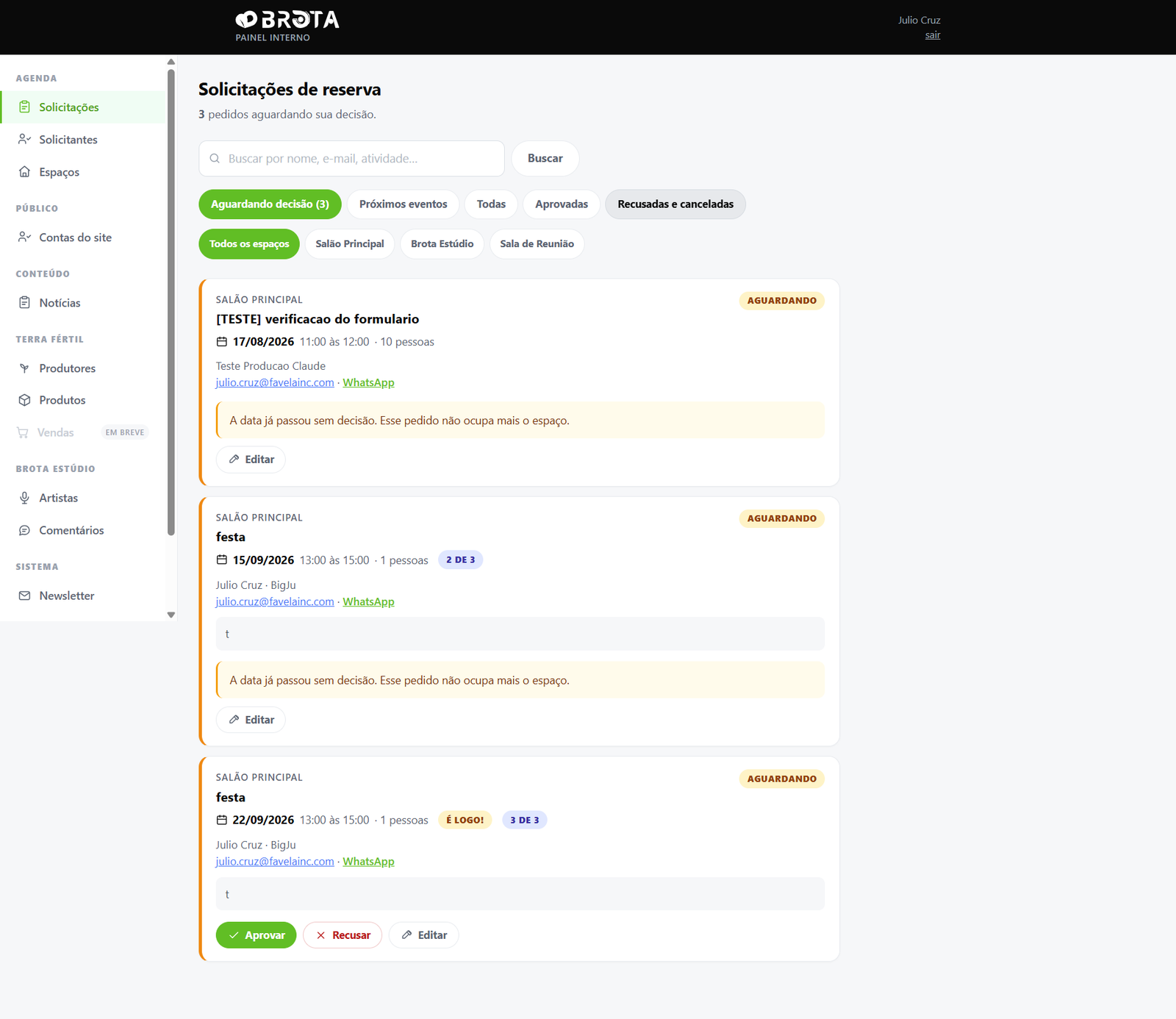Edit the 22/09/2026 festa request
1176x1019 pixels.
click(424, 935)
